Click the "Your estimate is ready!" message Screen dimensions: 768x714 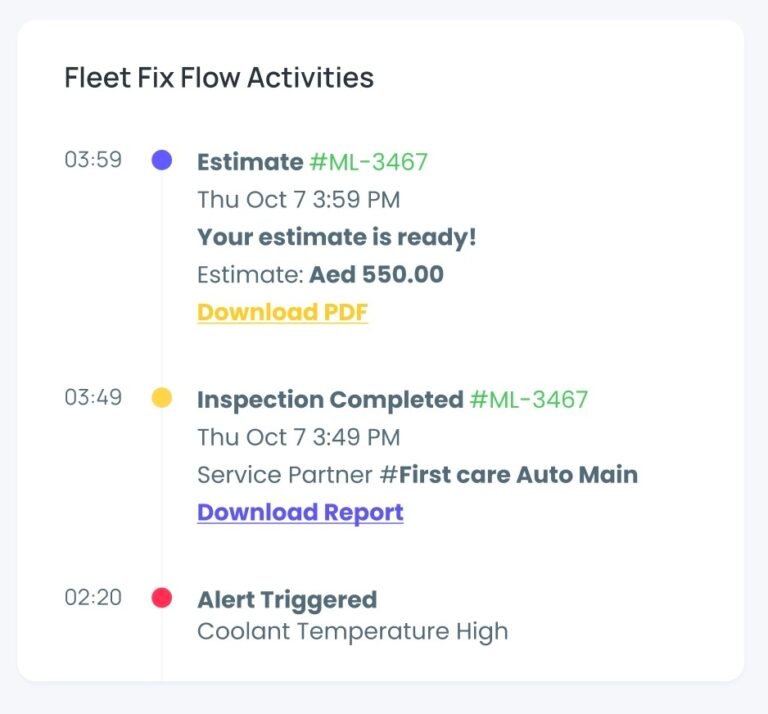click(337, 237)
